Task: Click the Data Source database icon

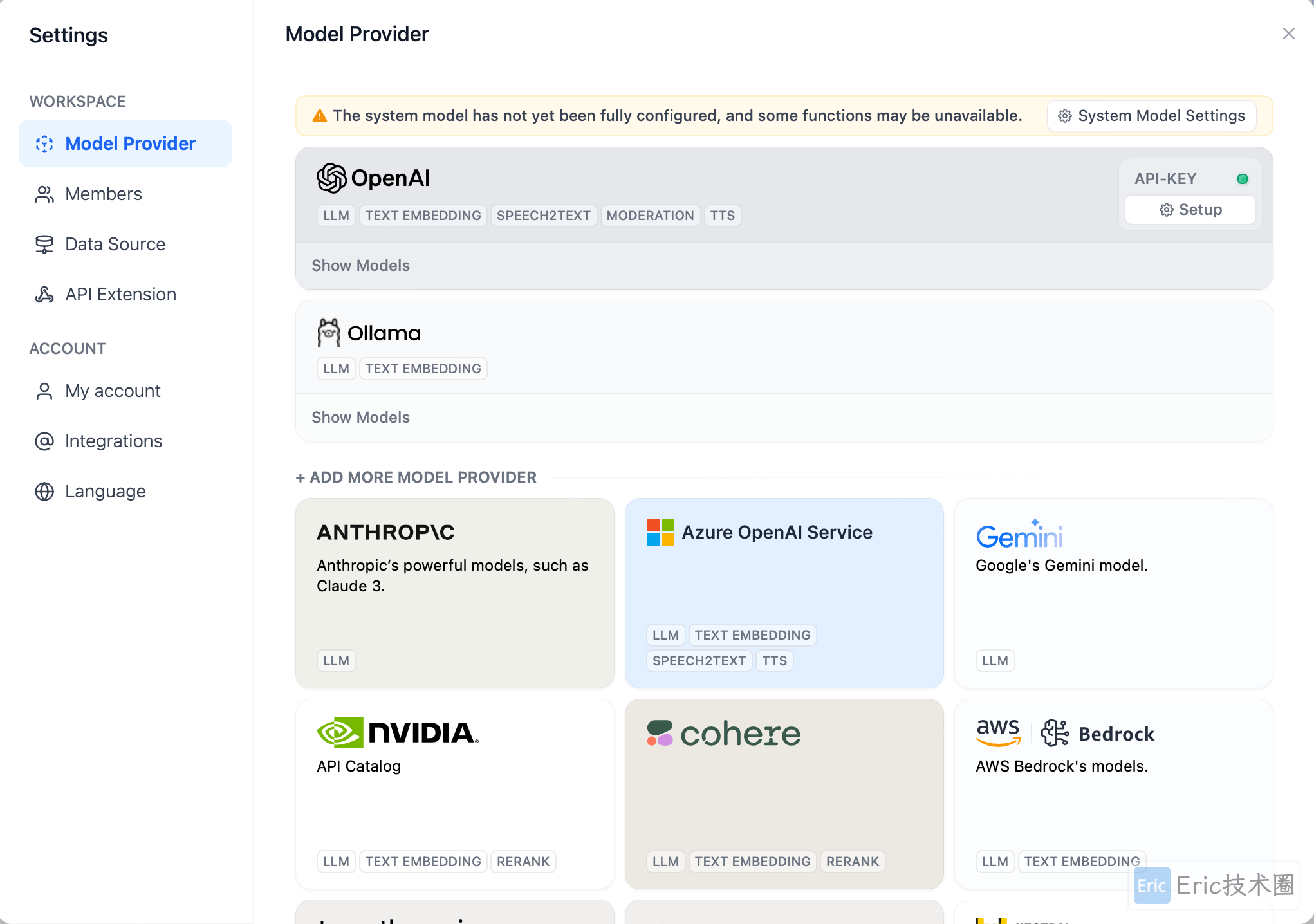Action: coord(44,244)
